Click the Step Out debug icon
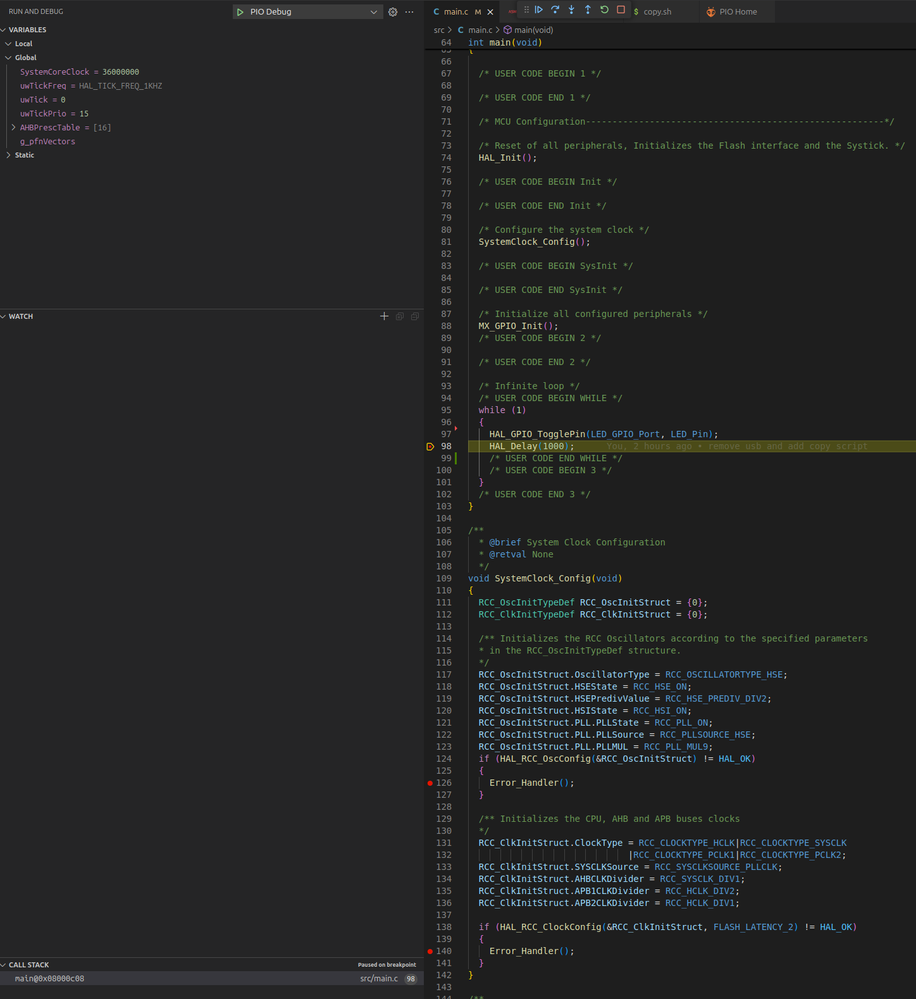 [588, 10]
